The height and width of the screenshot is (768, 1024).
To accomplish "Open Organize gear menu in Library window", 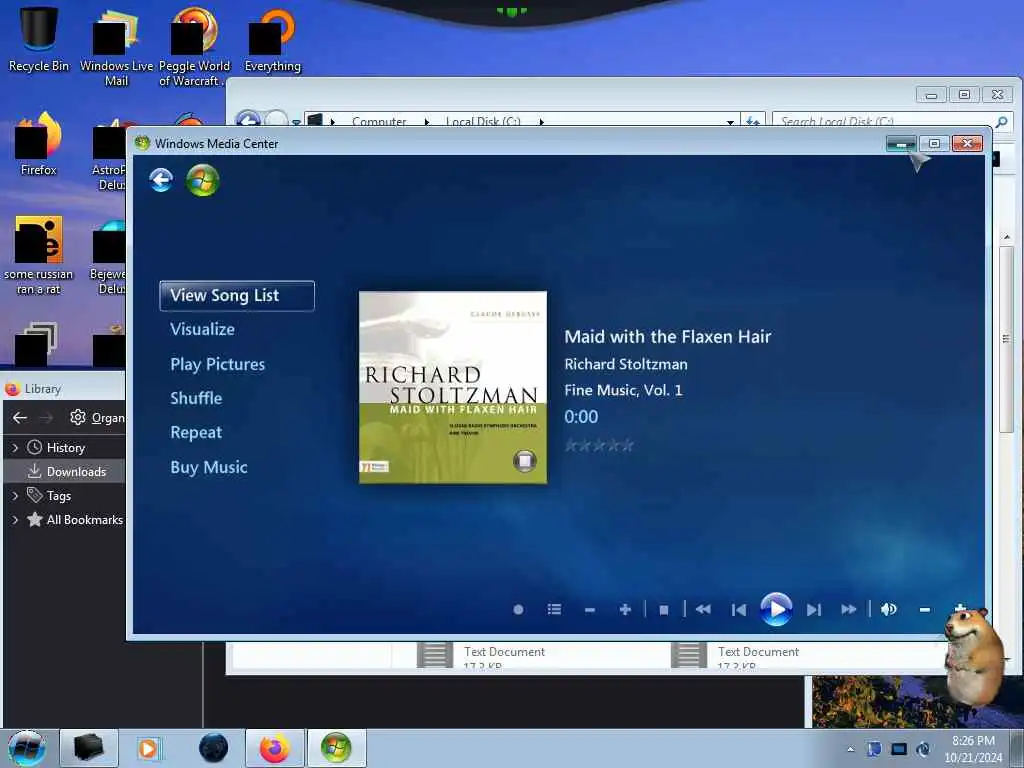I will click(x=97, y=417).
